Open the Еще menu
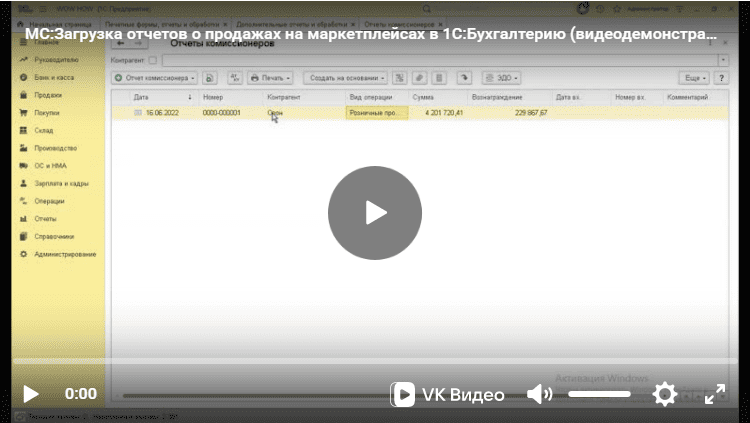Screen dimensions: 750x423 (x=694, y=78)
